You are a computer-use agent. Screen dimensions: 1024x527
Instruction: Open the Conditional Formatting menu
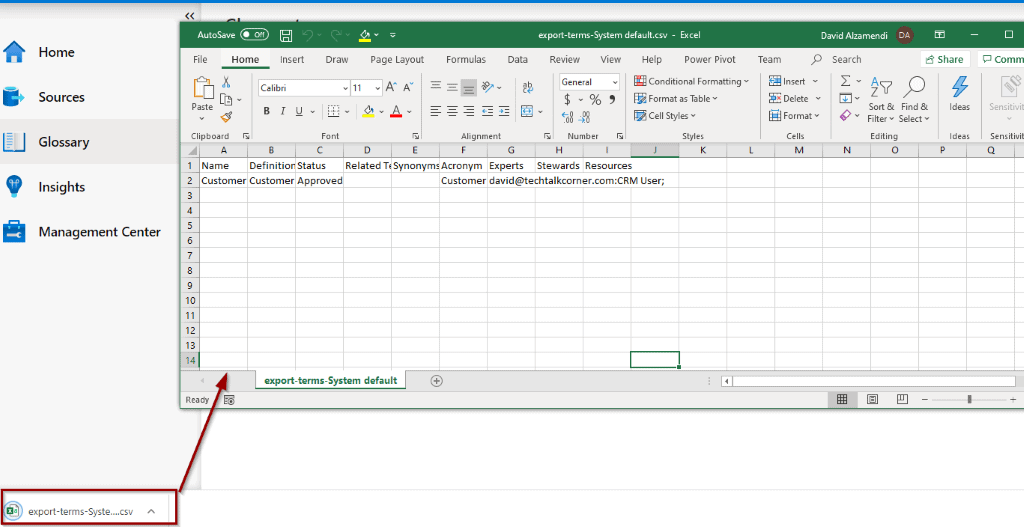(691, 82)
